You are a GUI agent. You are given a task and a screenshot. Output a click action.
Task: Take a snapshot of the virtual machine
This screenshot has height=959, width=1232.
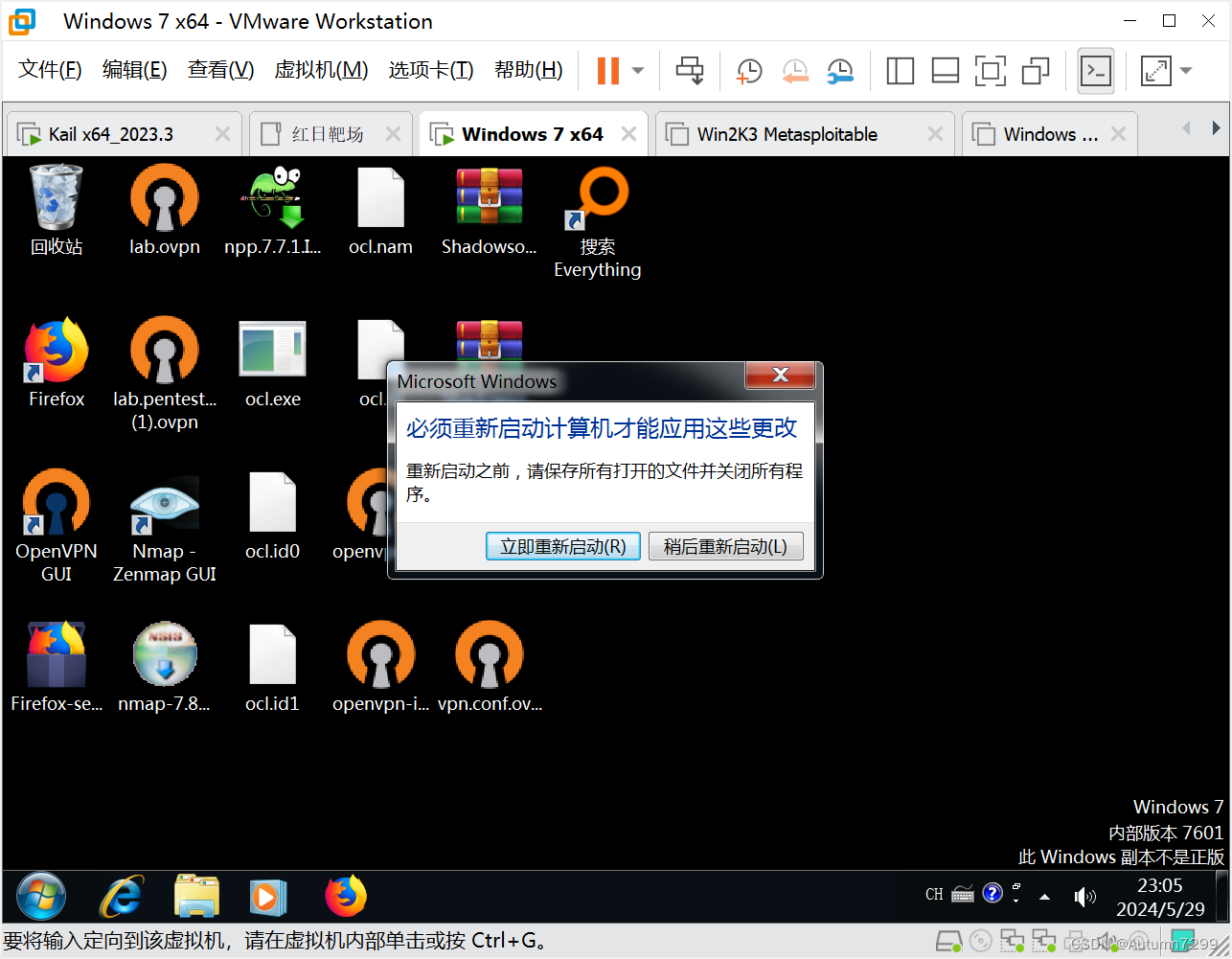pos(748,71)
